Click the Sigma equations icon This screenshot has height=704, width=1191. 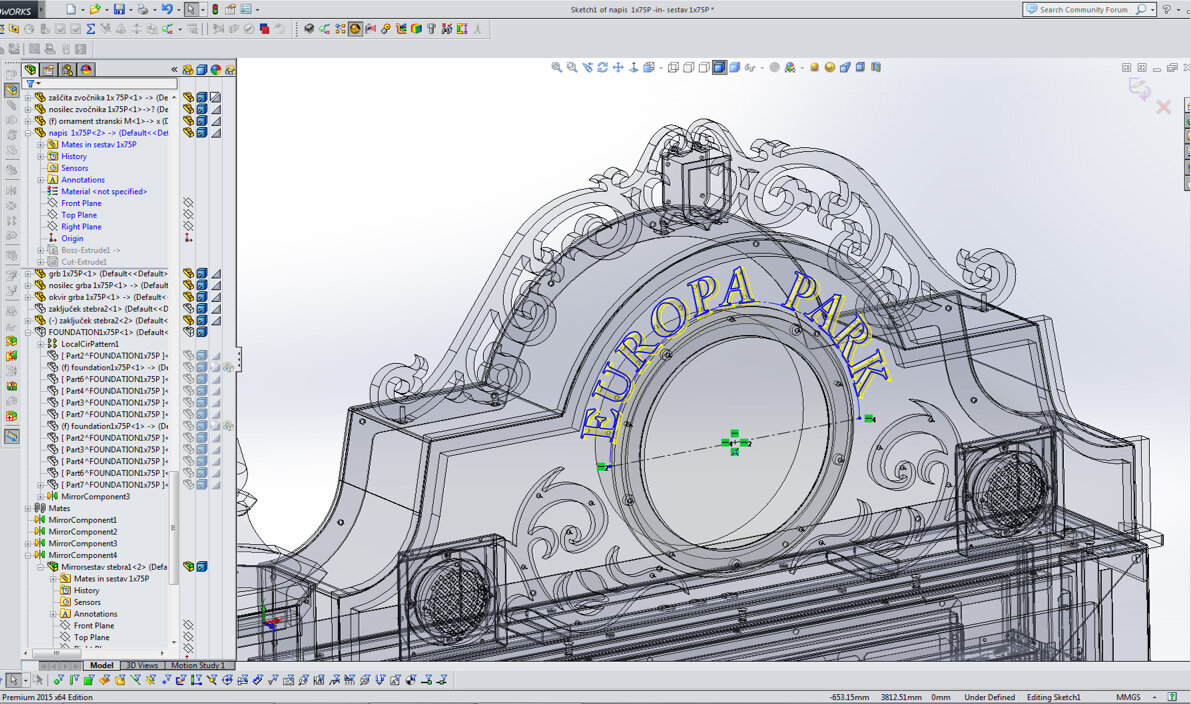(x=90, y=29)
